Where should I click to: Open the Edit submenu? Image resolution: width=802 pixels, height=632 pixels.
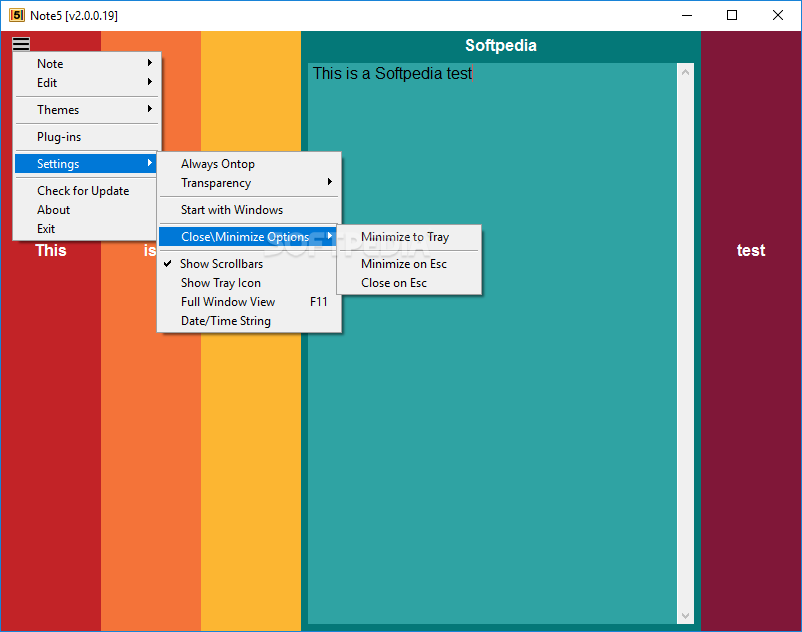pyautogui.click(x=87, y=82)
